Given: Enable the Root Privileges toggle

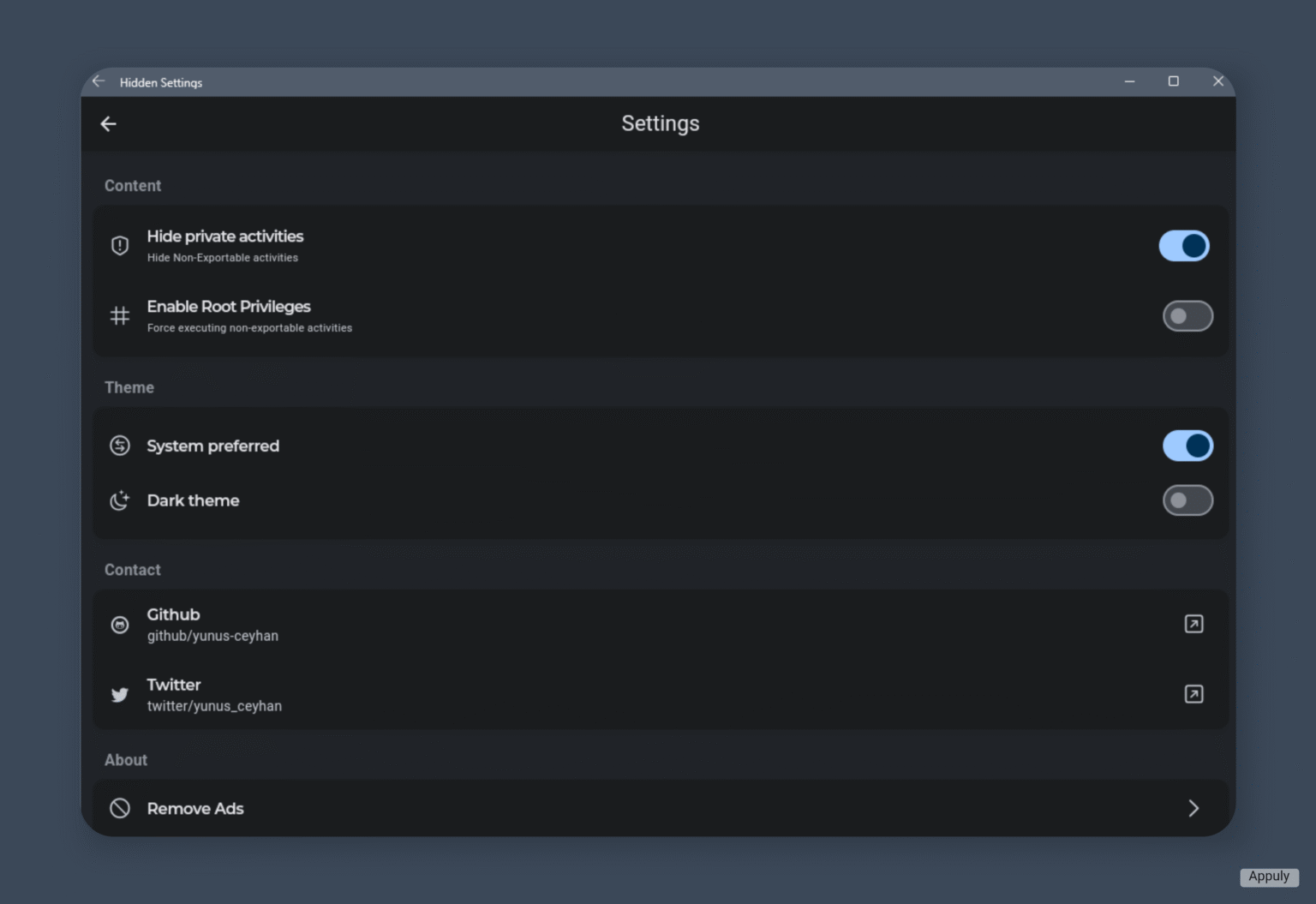Looking at the screenshot, I should 1187,316.
